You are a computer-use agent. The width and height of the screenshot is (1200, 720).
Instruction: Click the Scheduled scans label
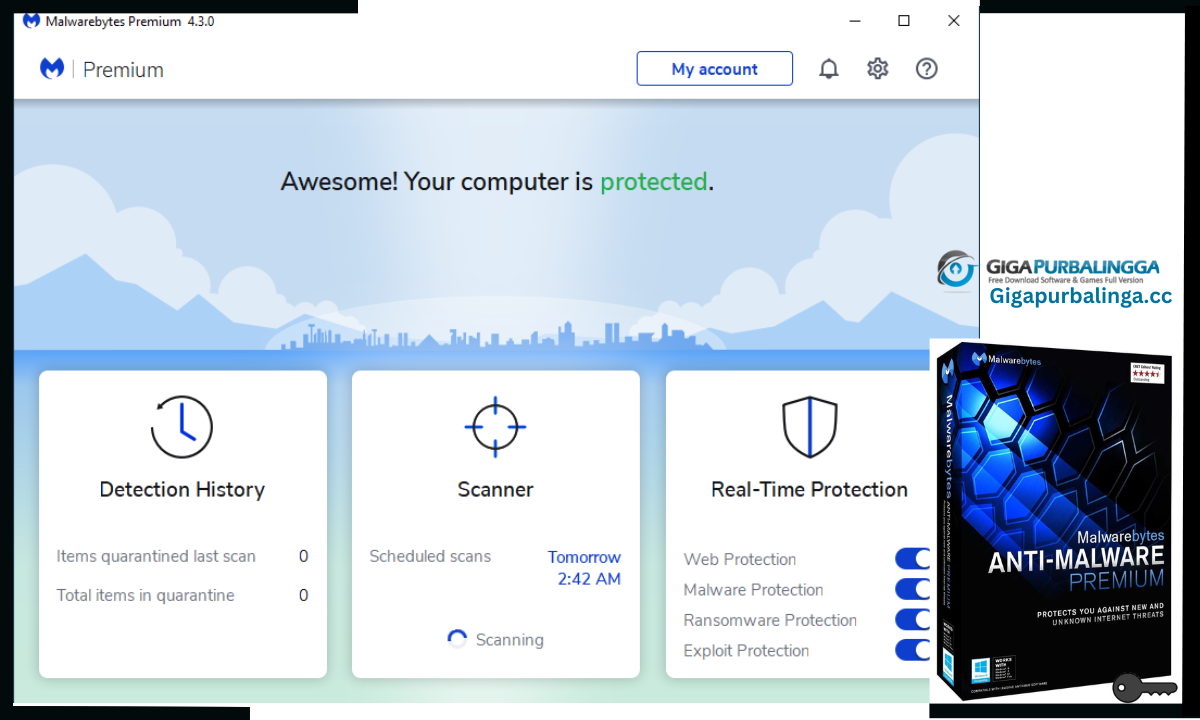[x=430, y=556]
